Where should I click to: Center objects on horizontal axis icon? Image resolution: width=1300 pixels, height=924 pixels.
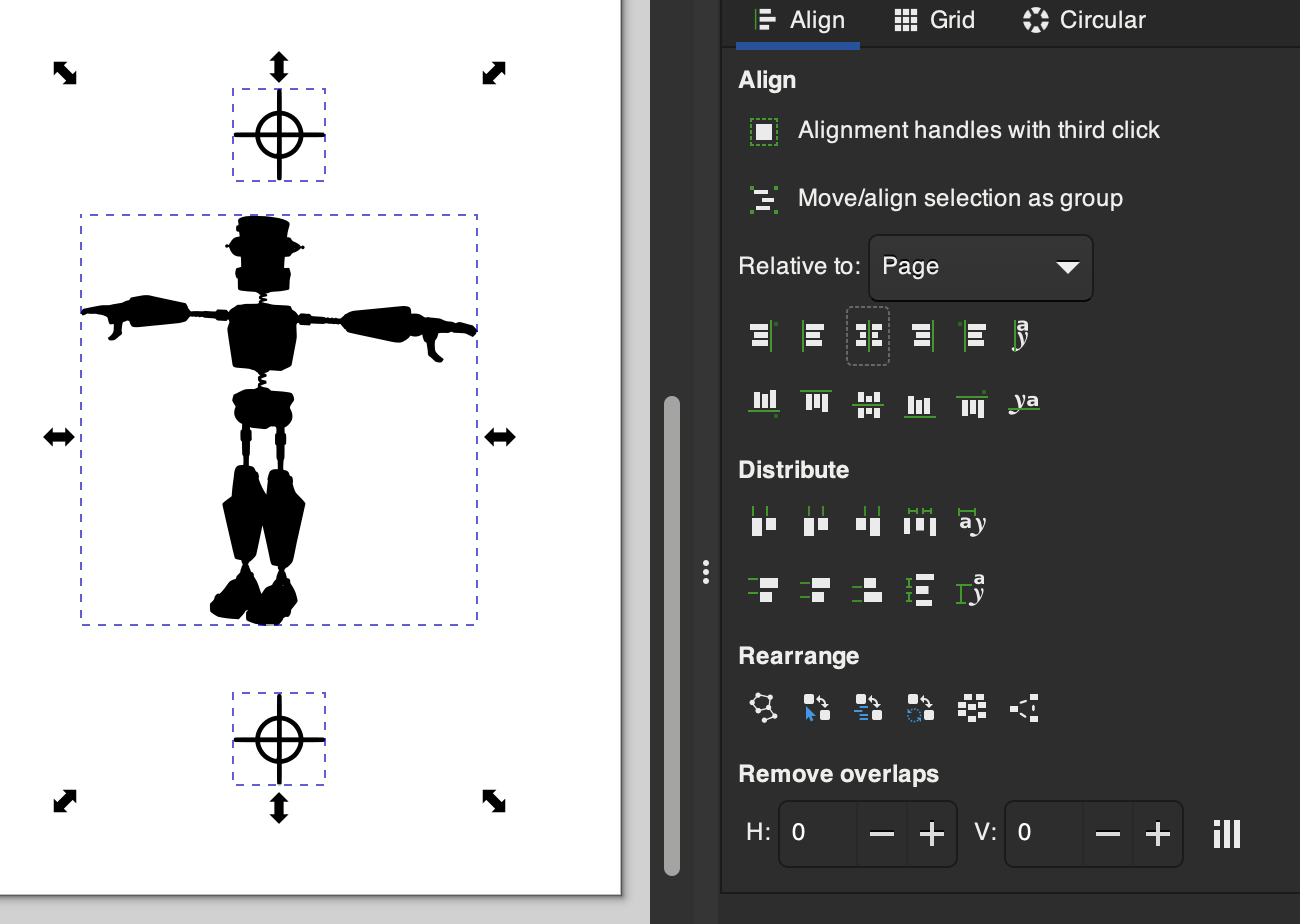pos(868,403)
